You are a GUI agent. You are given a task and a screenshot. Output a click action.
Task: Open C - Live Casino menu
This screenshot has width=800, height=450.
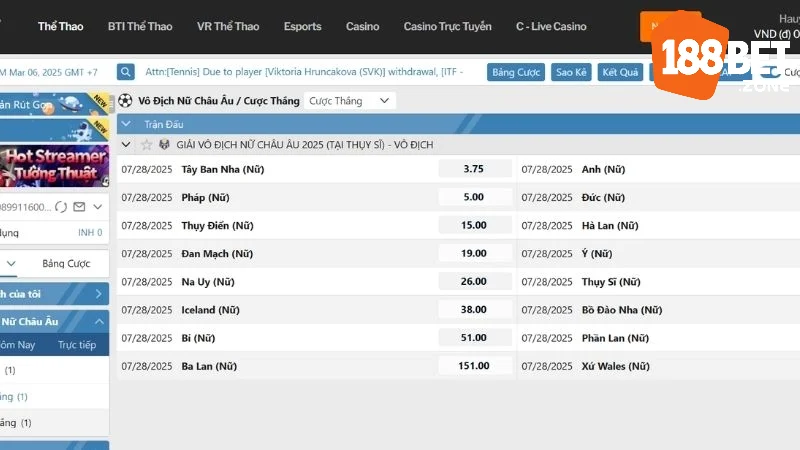[551, 27]
